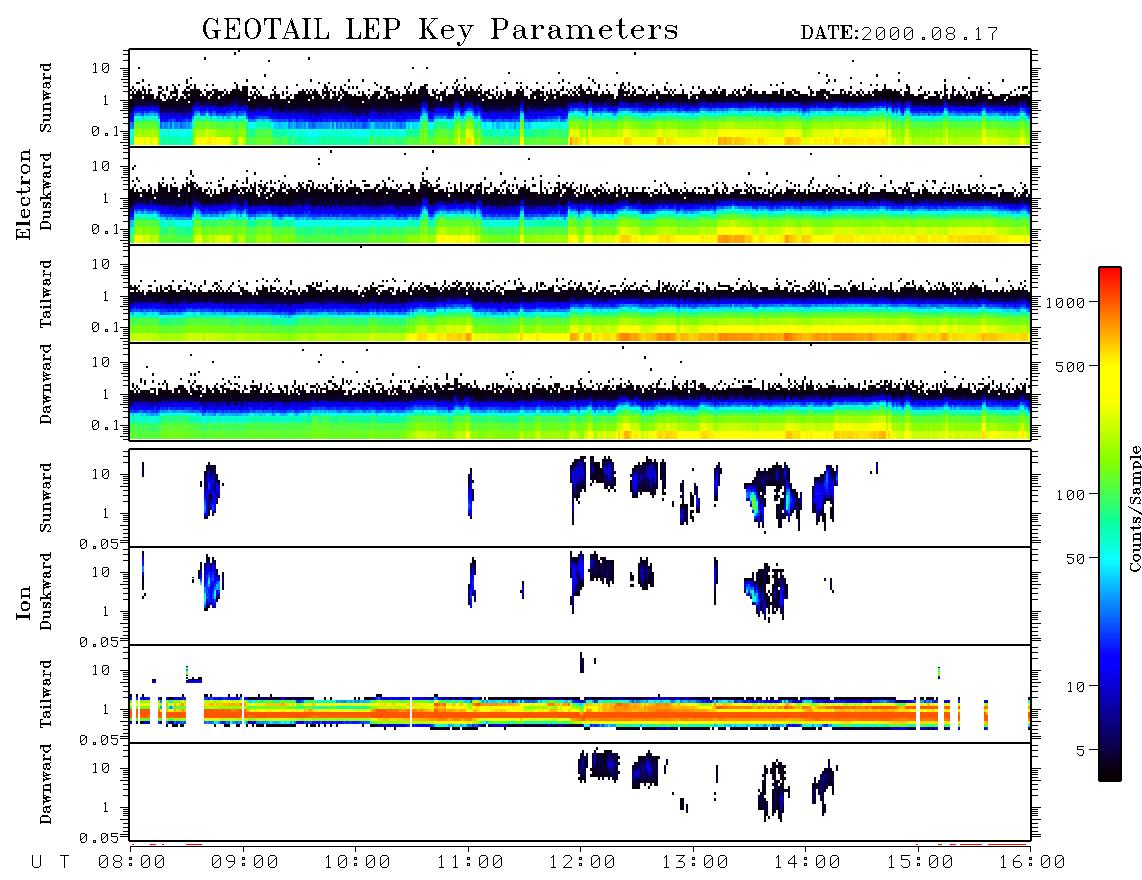
Task: Click the '0.05' tick of Ion Sunward panel
Action: point(99,543)
